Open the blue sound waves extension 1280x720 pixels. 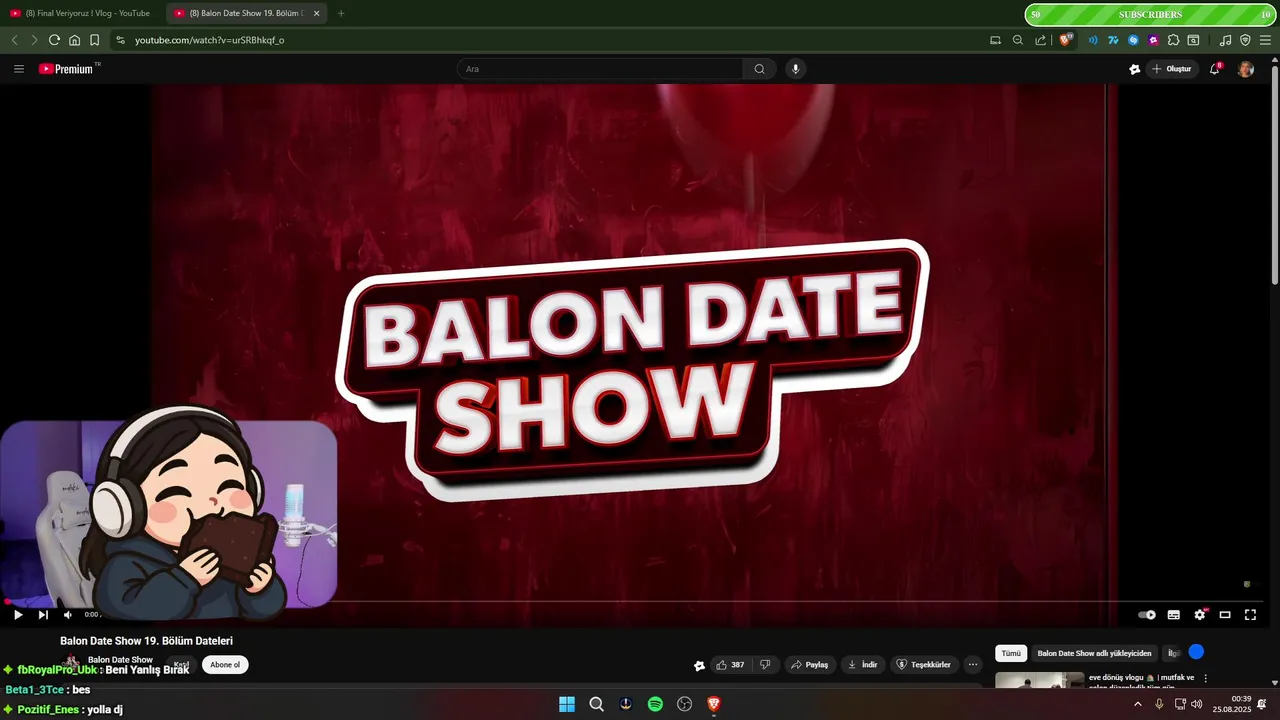1093,40
